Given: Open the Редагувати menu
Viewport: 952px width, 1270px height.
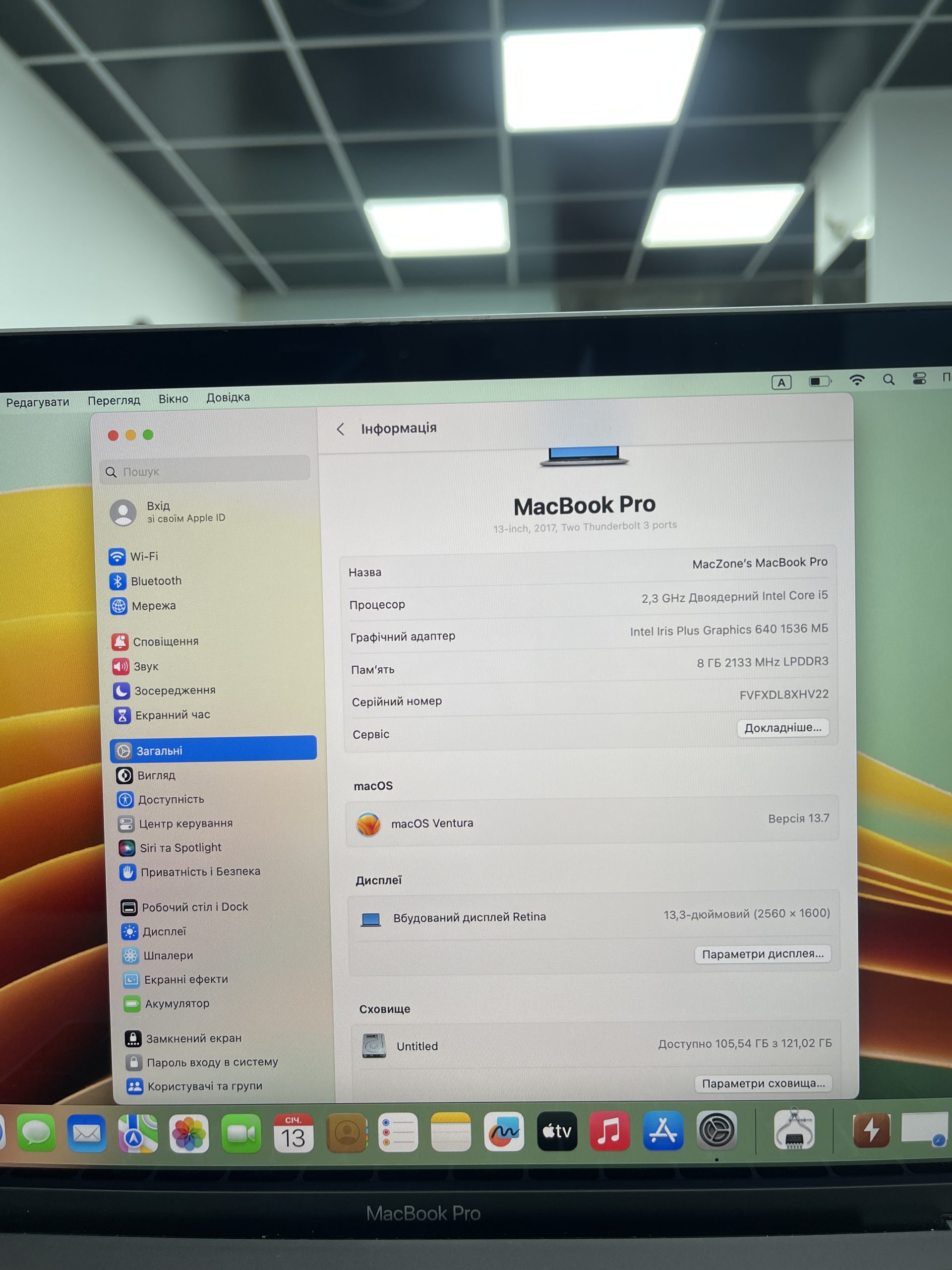Looking at the screenshot, I should pos(38,402).
